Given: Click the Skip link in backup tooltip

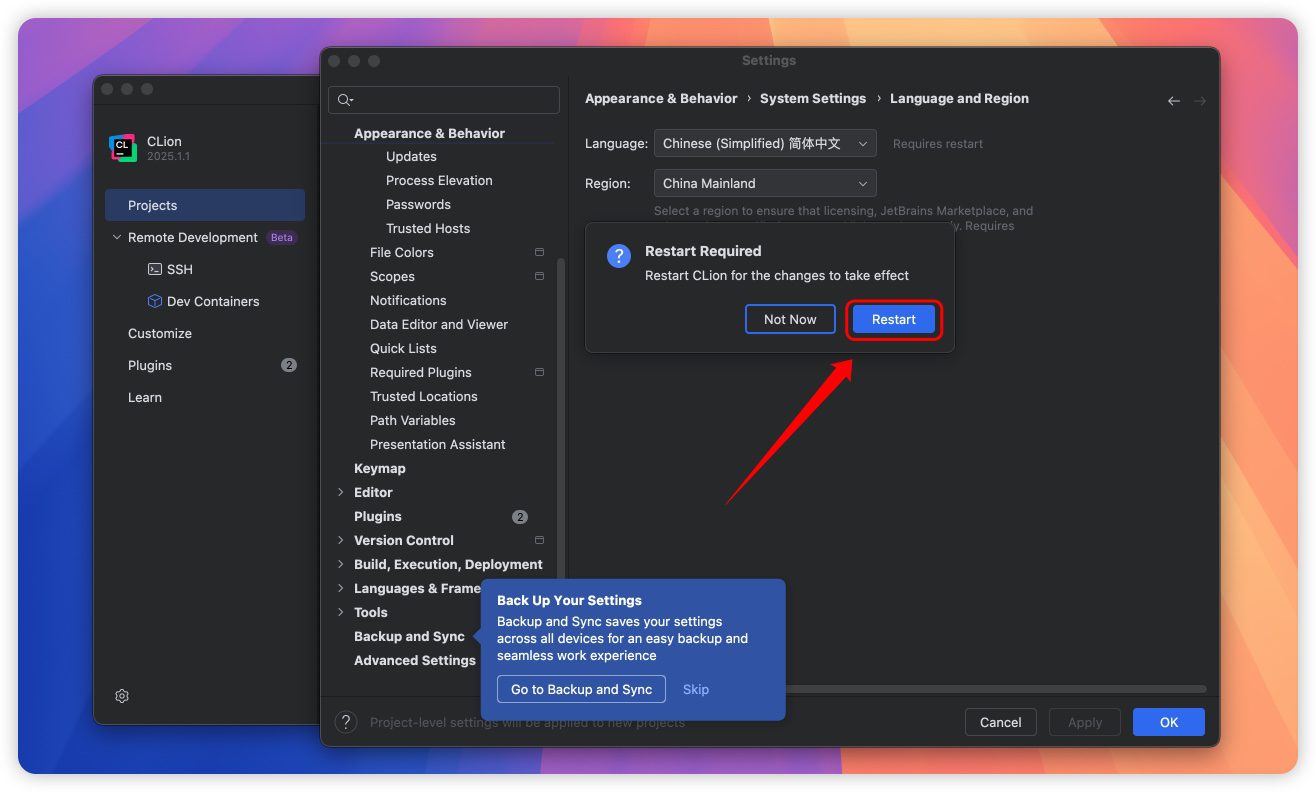Looking at the screenshot, I should pos(696,689).
